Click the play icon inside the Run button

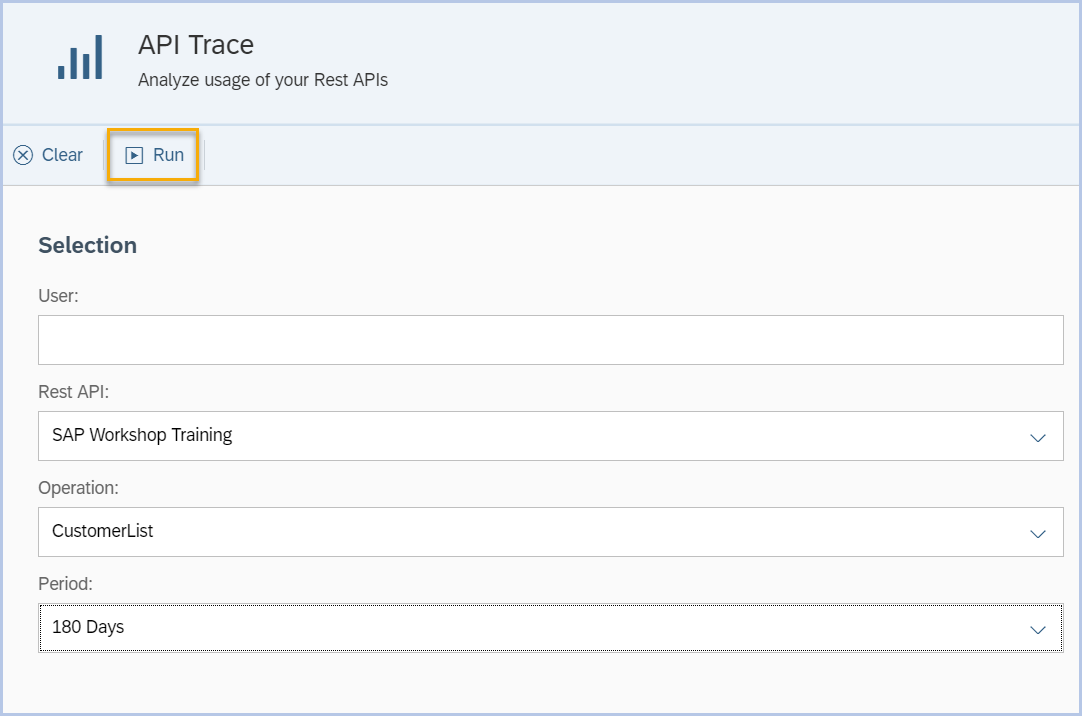tap(136, 155)
